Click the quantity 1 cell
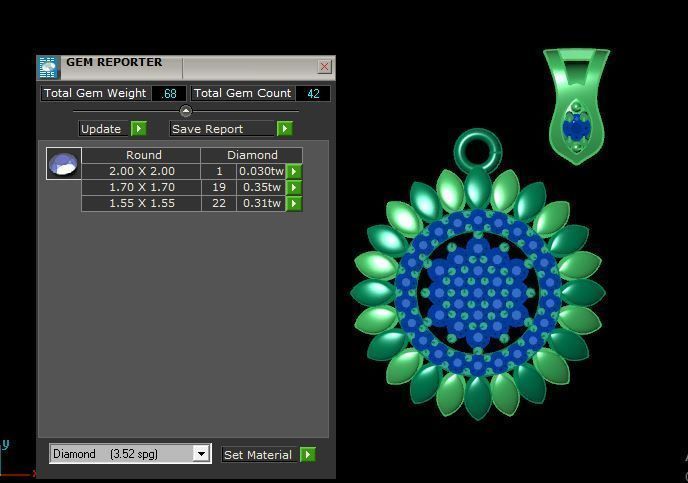Viewport: 688px width, 483px height. 219,171
